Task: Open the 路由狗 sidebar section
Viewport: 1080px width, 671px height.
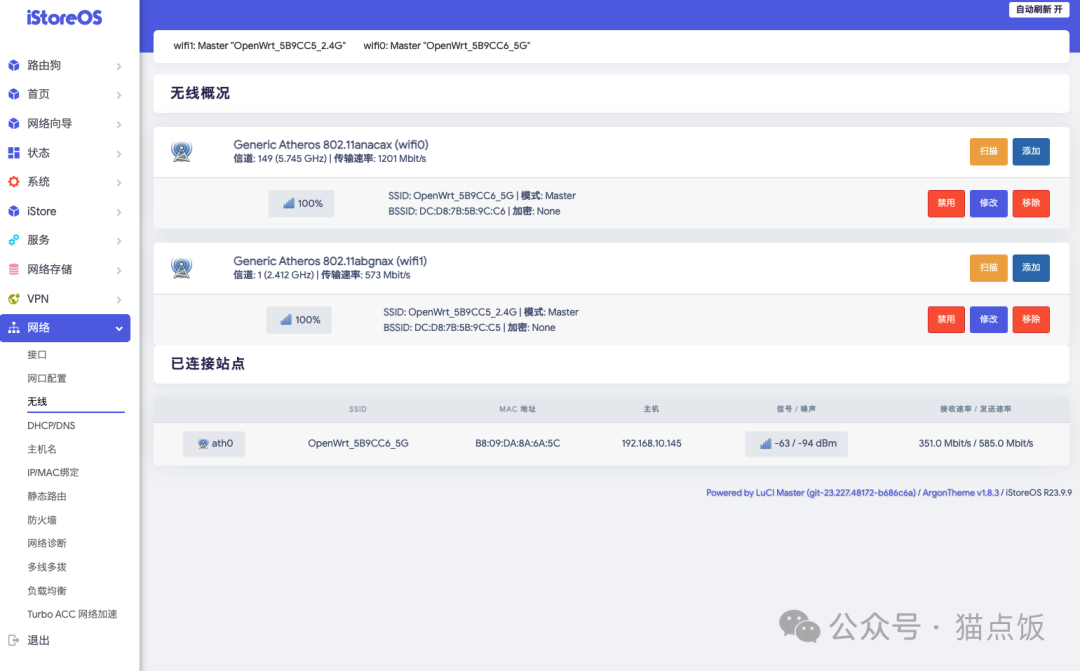Action: (45, 65)
